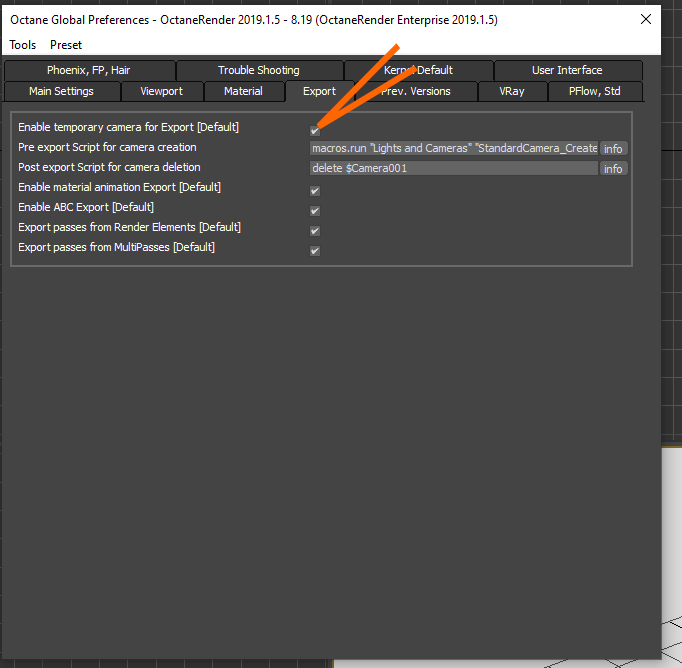Open the Preset menu
Screen dimensions: 682x668
pyautogui.click(x=66, y=45)
